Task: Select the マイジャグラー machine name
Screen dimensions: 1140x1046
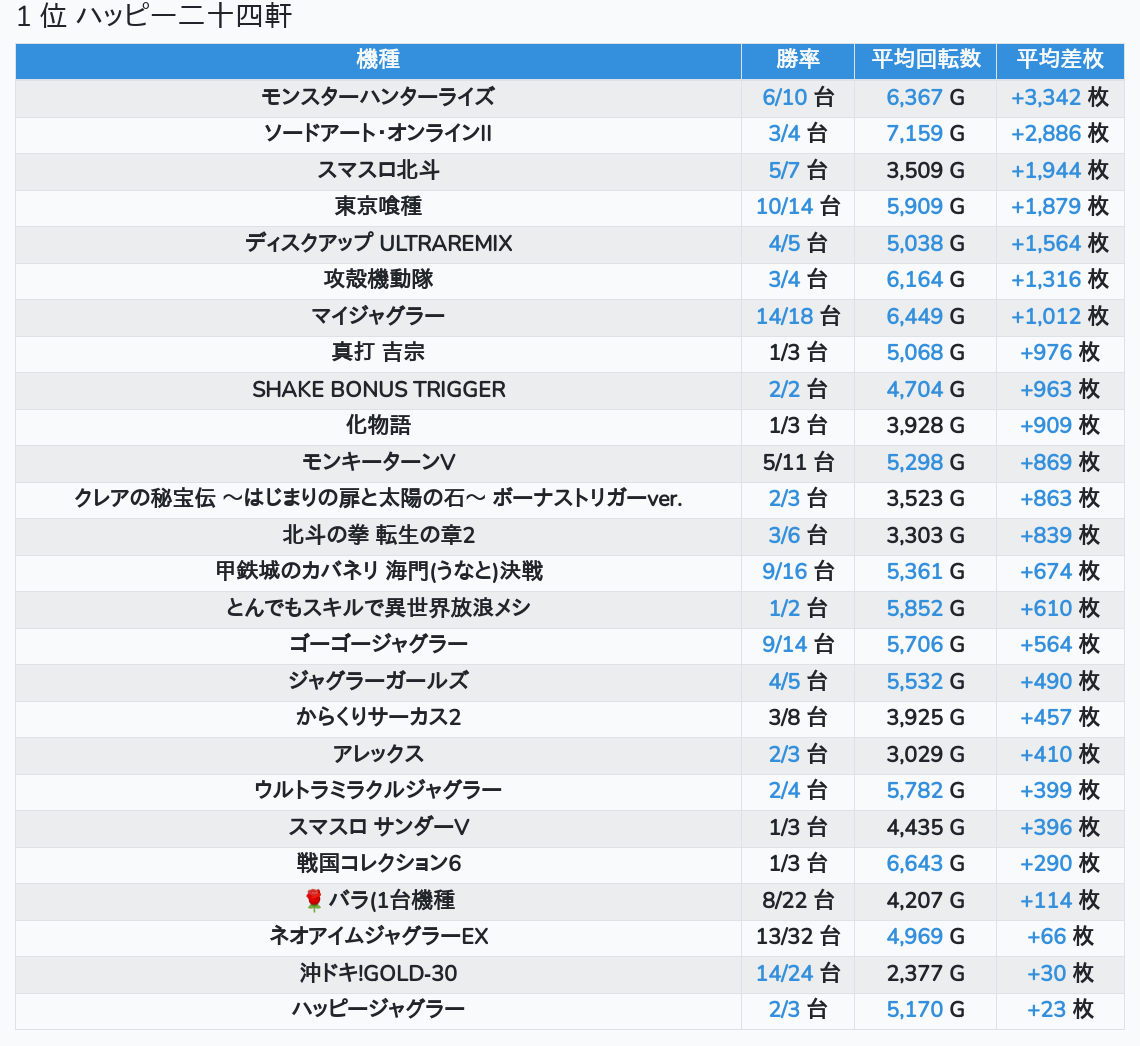Action: click(378, 316)
